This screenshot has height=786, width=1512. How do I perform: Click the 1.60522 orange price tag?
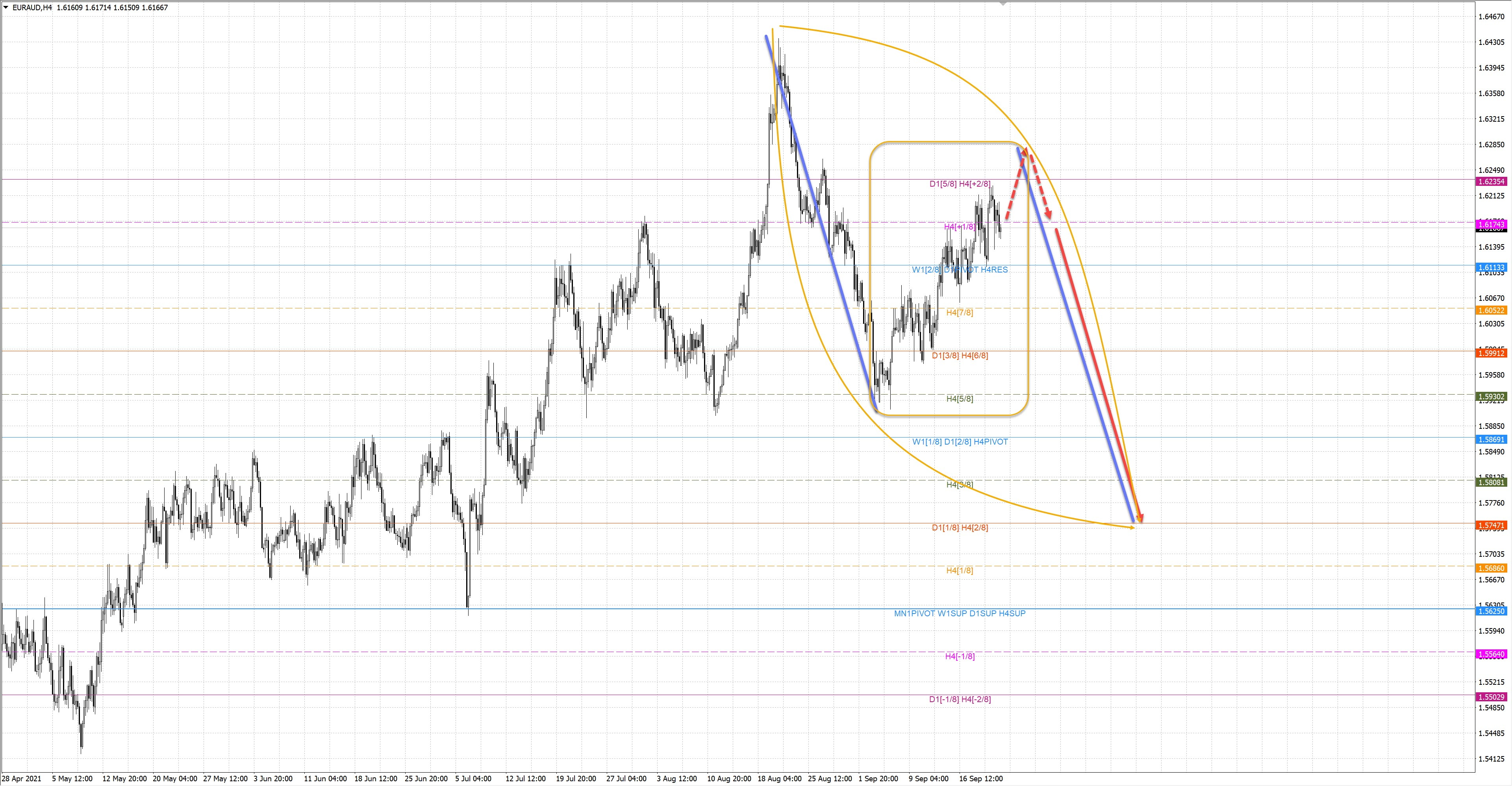(1492, 310)
